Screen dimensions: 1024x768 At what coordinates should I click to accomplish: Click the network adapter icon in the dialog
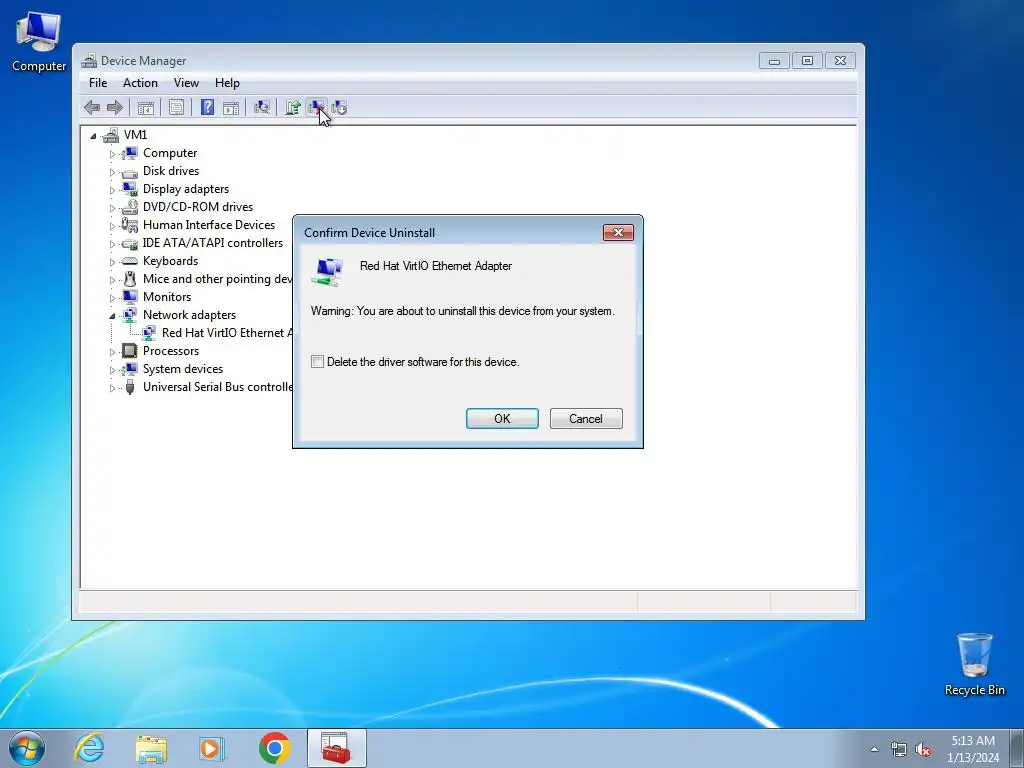coord(327,270)
